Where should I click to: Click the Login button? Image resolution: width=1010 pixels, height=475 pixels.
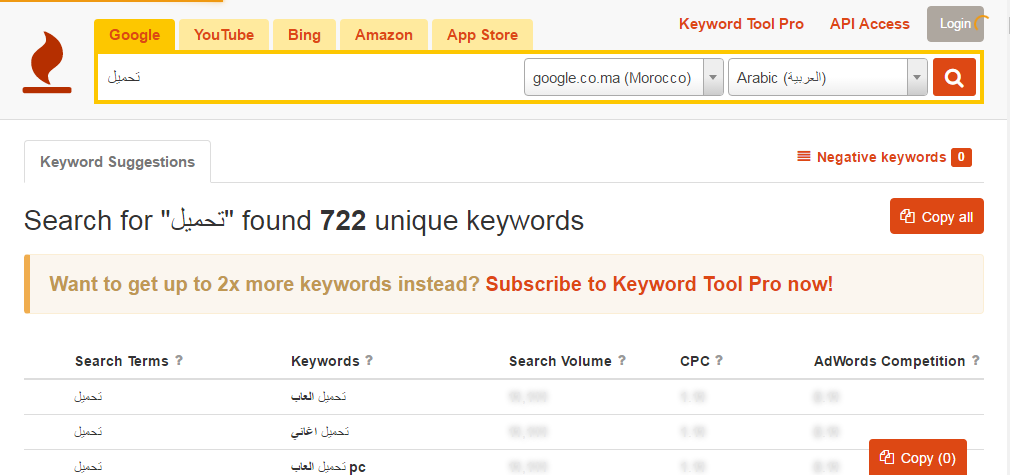(956, 23)
